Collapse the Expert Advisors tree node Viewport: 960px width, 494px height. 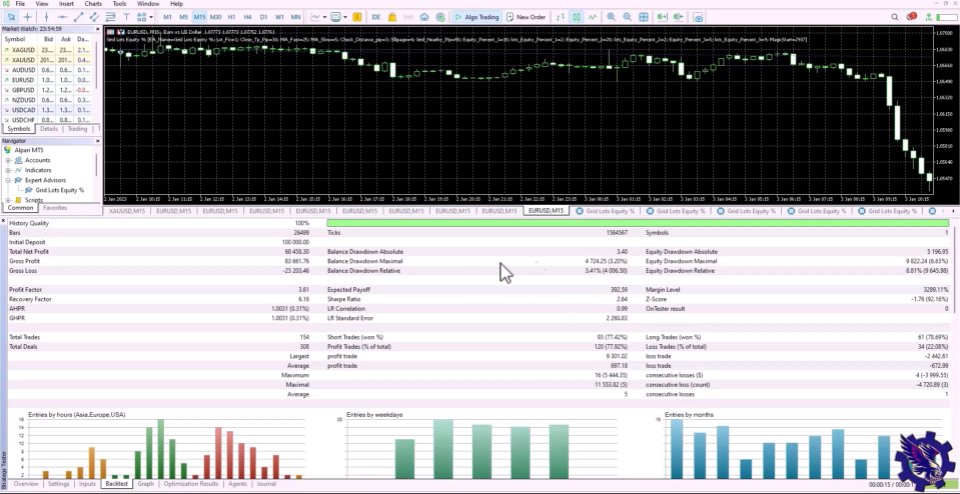(9, 180)
